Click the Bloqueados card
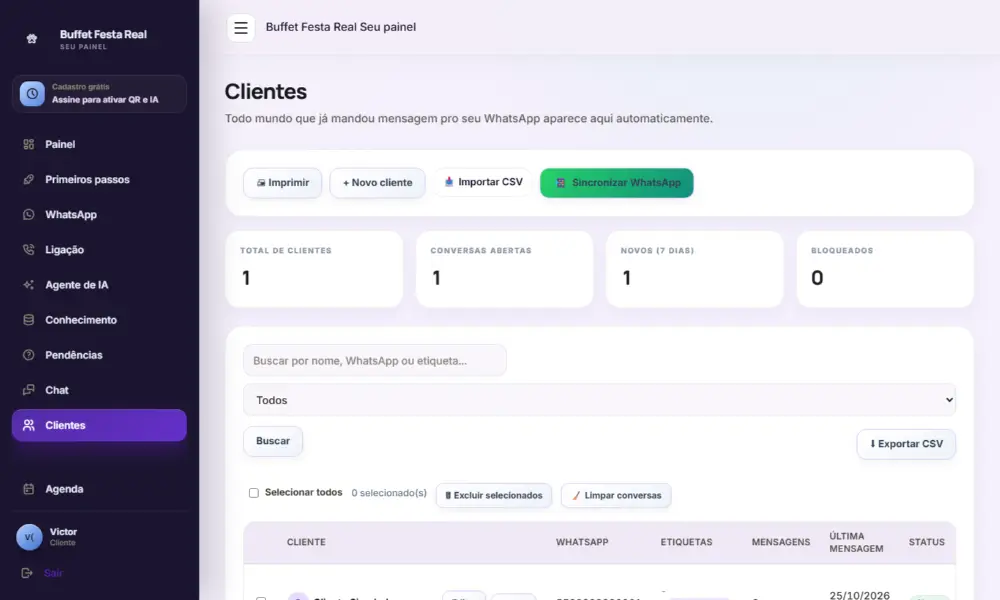The height and width of the screenshot is (600, 1000). (885, 269)
